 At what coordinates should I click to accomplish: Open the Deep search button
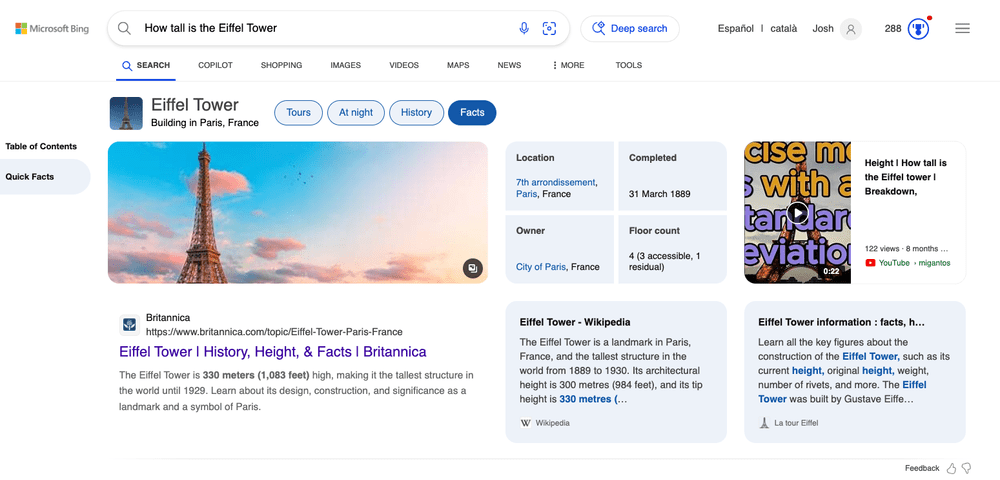[629, 29]
